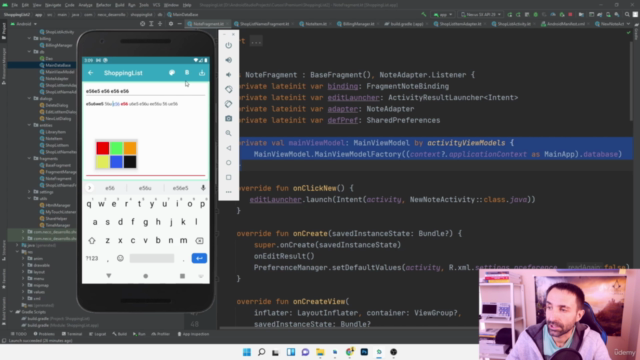Click the Make Project hammer icon
The image size is (640, 360).
click(424, 14)
